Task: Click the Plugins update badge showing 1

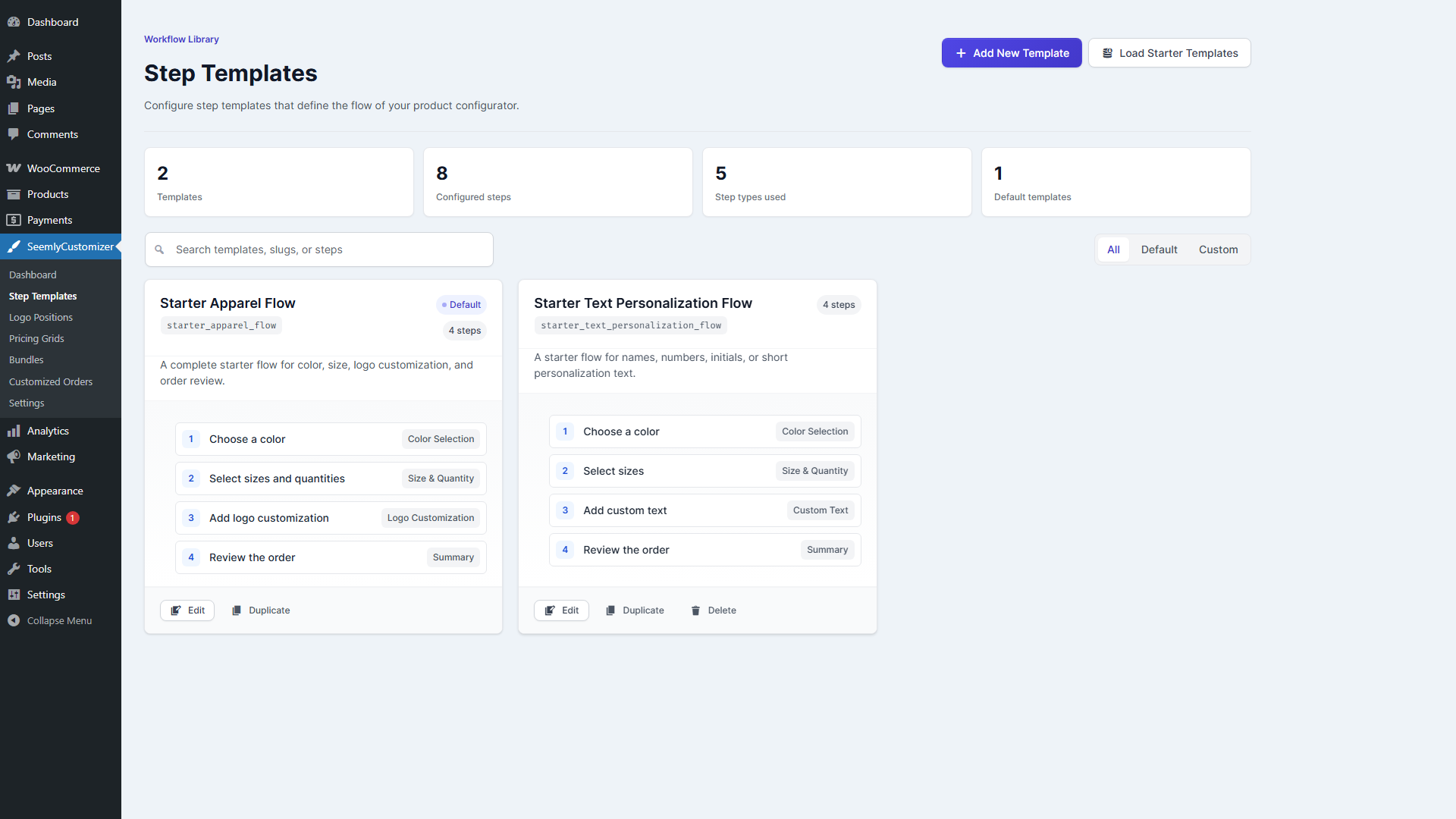Action: click(73, 518)
